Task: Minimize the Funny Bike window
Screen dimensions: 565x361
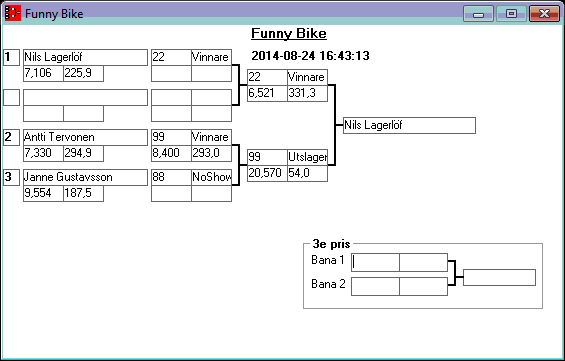Action: pos(478,14)
